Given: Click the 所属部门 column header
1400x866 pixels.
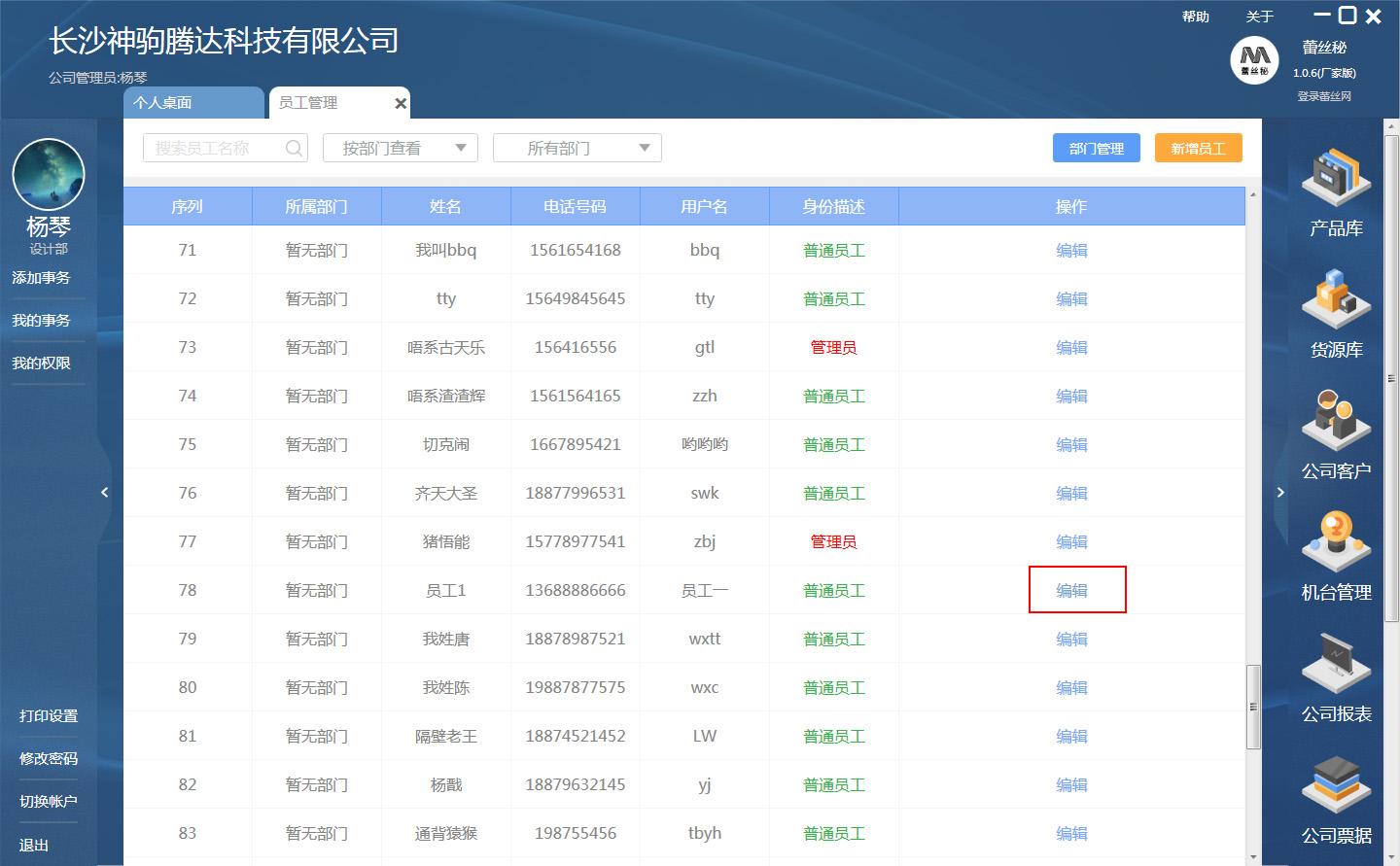Looking at the screenshot, I should pos(317,206).
